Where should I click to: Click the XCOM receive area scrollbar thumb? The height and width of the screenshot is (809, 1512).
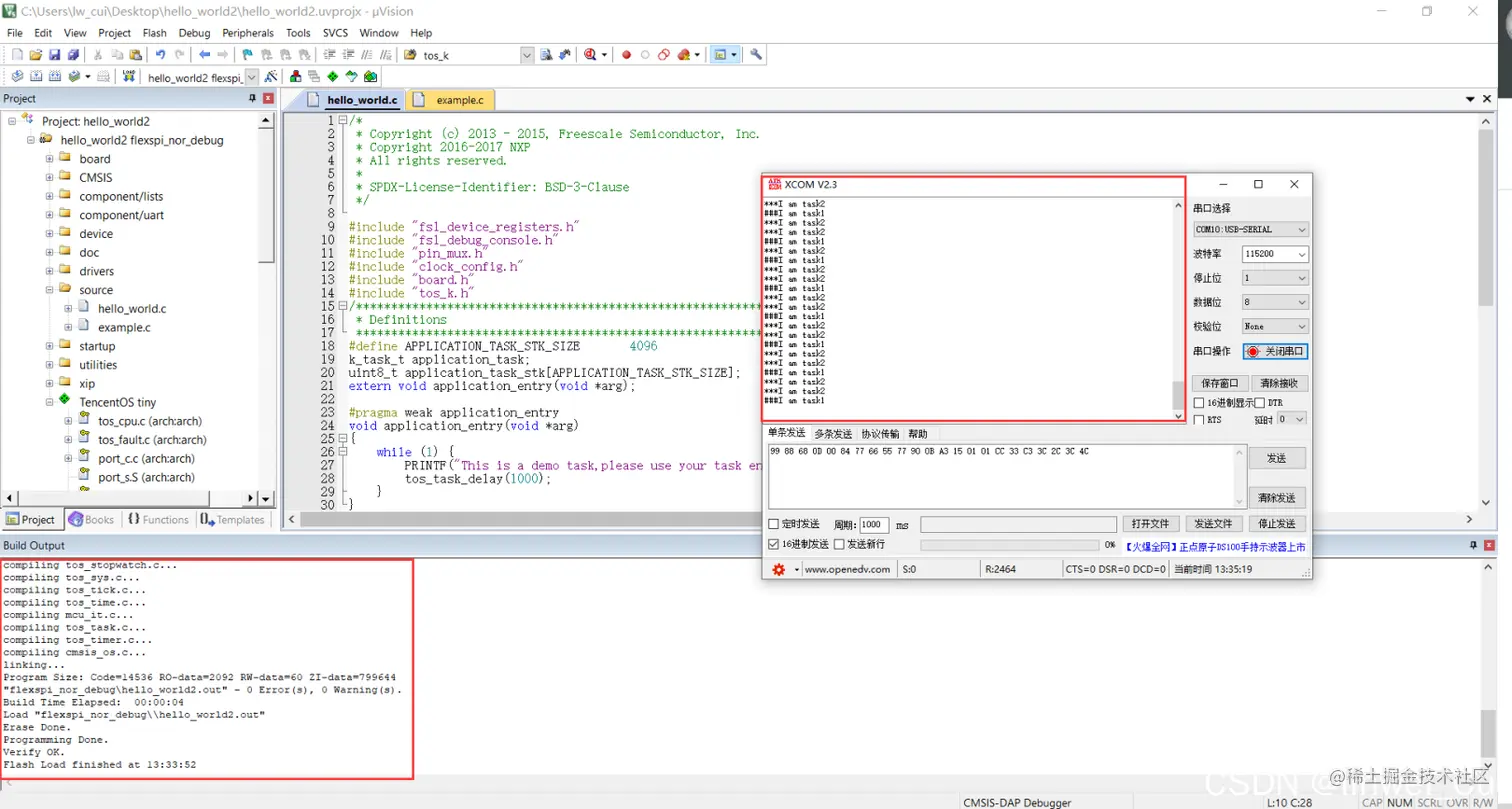click(1178, 395)
